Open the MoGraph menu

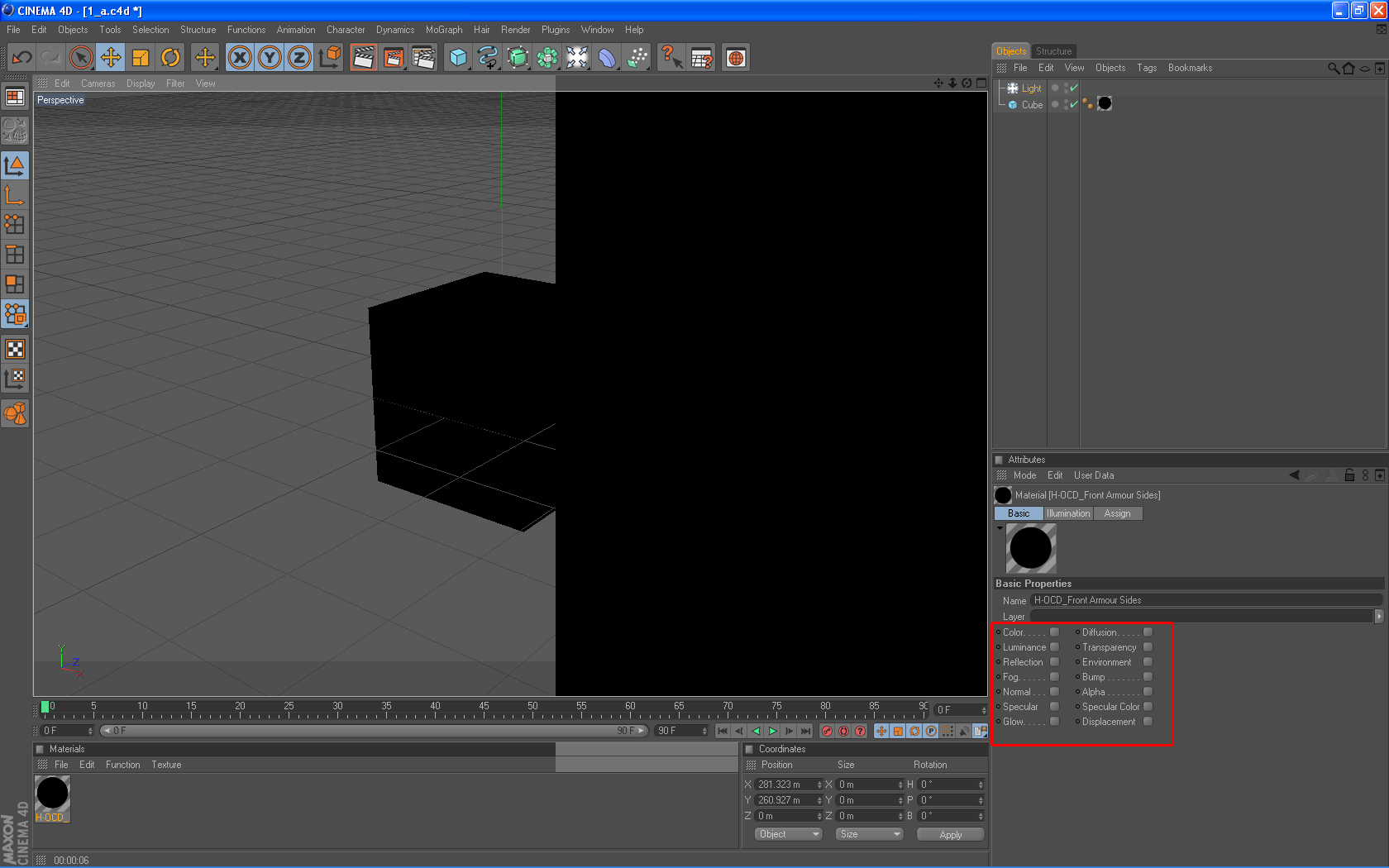click(444, 30)
